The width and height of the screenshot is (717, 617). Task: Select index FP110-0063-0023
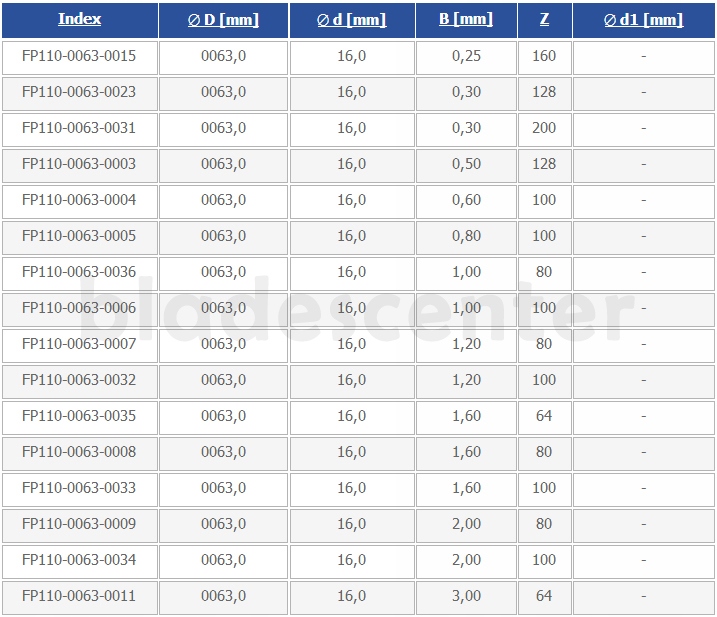79,92
